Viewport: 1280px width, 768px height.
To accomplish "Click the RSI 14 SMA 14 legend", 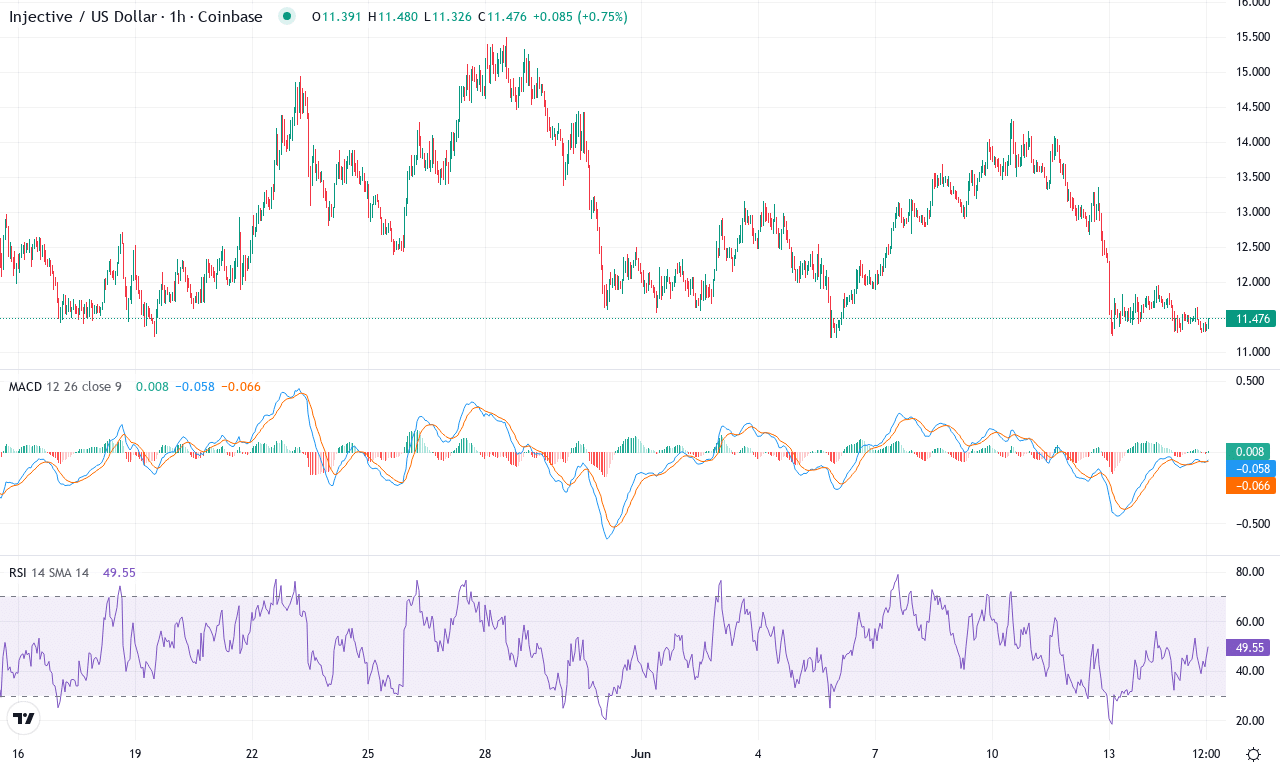I will [49, 573].
